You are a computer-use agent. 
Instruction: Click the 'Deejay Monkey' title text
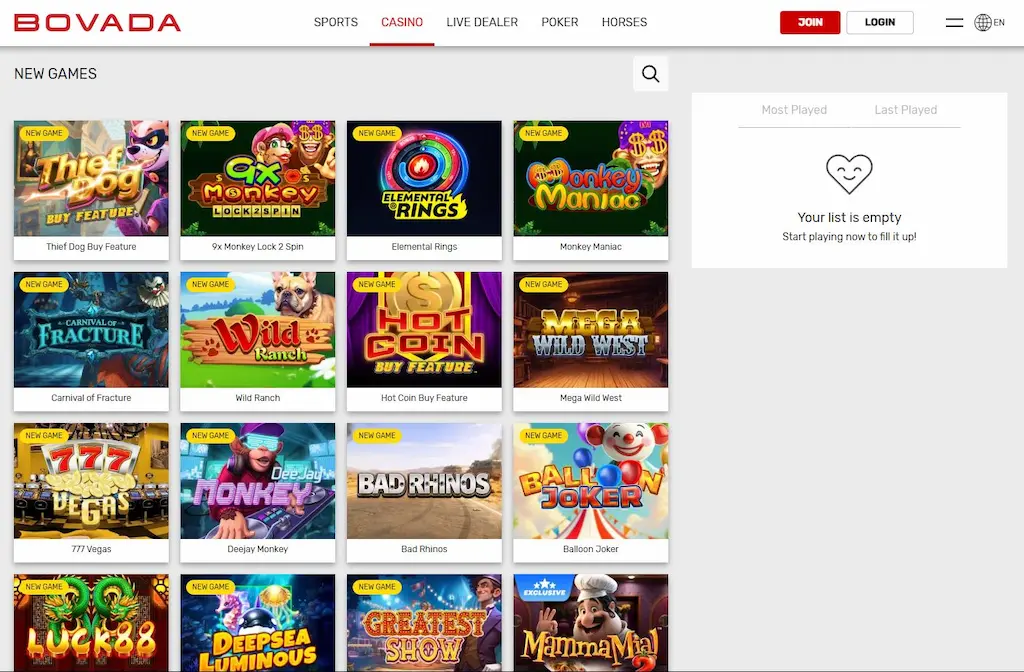(257, 549)
